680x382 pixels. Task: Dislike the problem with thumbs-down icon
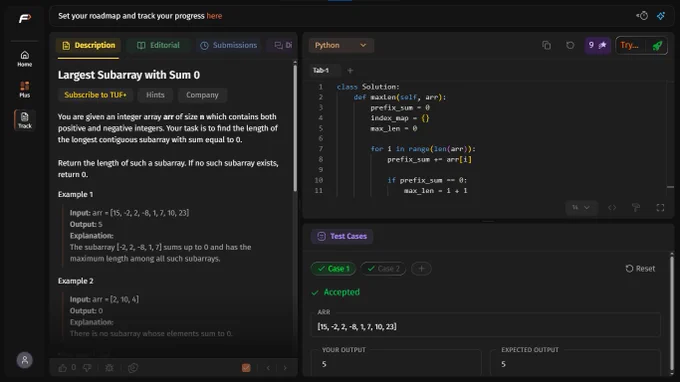(x=87, y=368)
